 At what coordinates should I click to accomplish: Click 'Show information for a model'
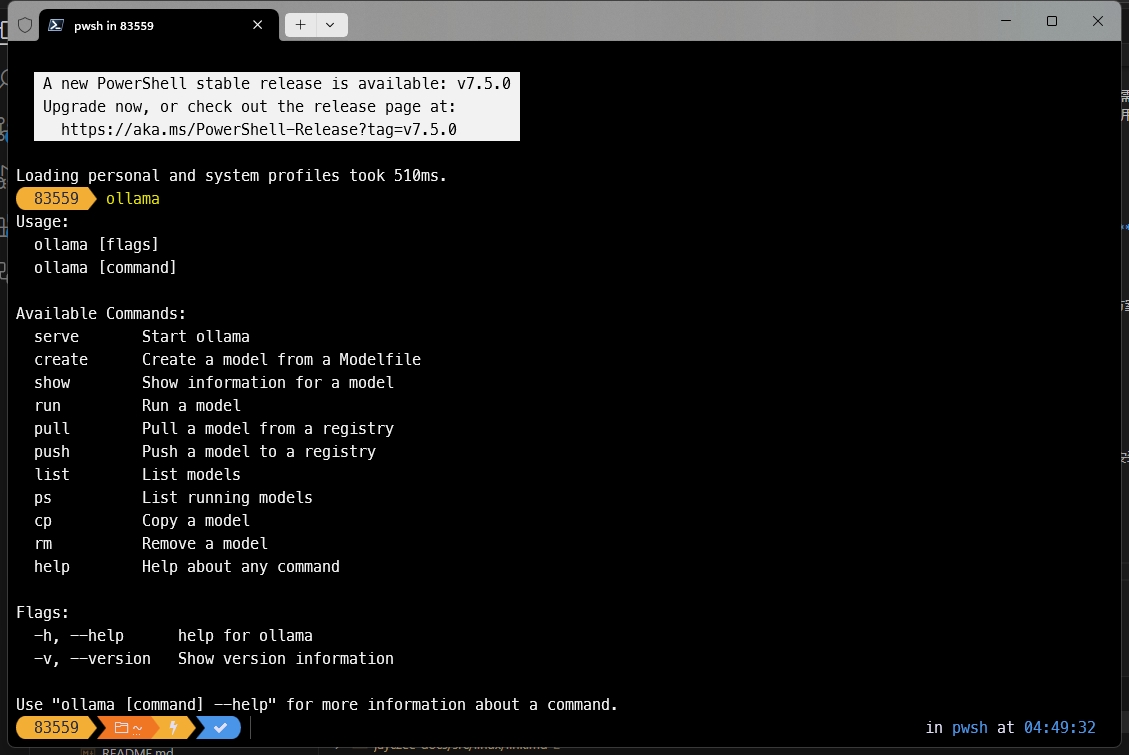[x=268, y=383]
